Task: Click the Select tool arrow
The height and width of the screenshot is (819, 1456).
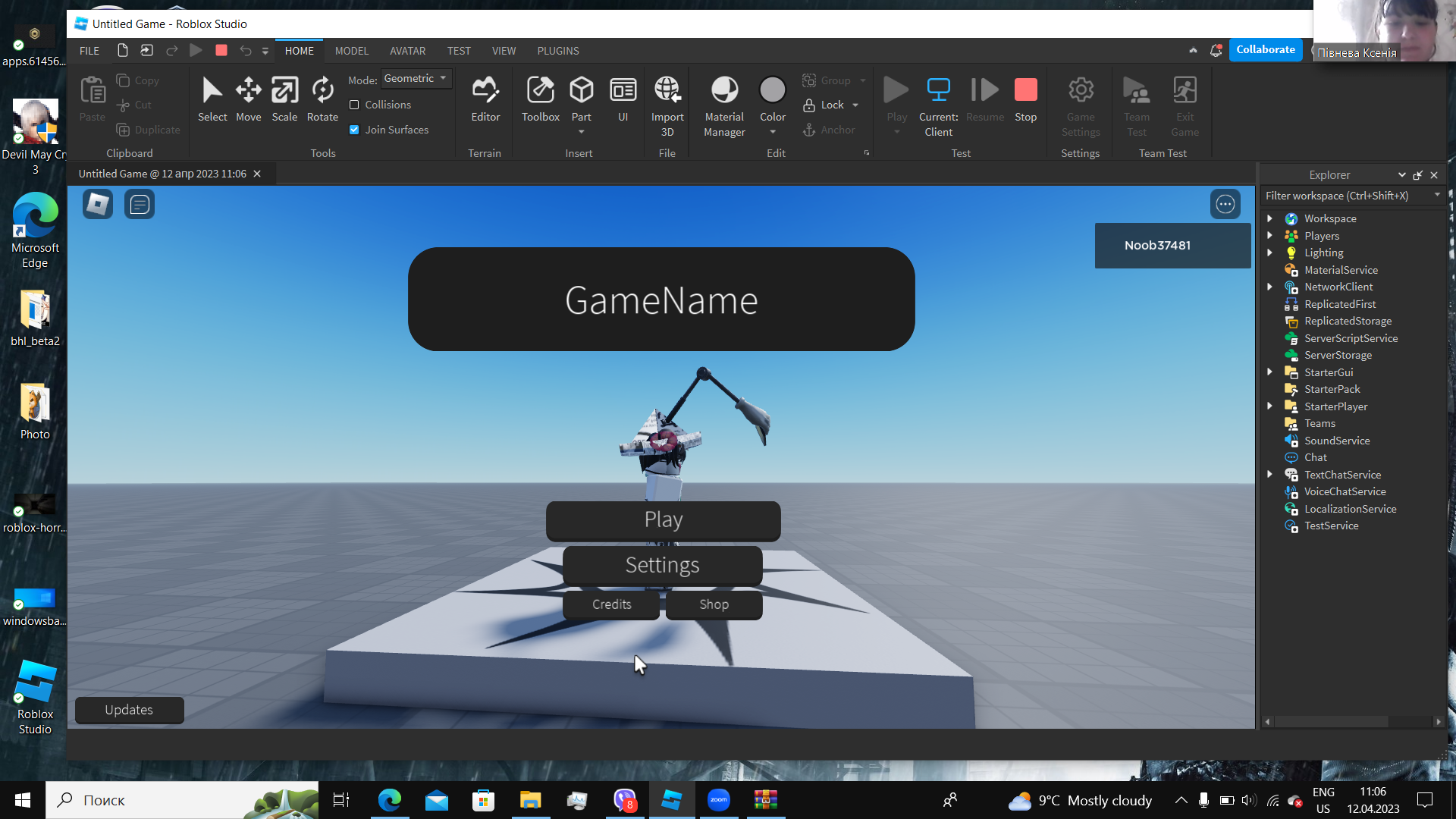Action: tap(212, 99)
